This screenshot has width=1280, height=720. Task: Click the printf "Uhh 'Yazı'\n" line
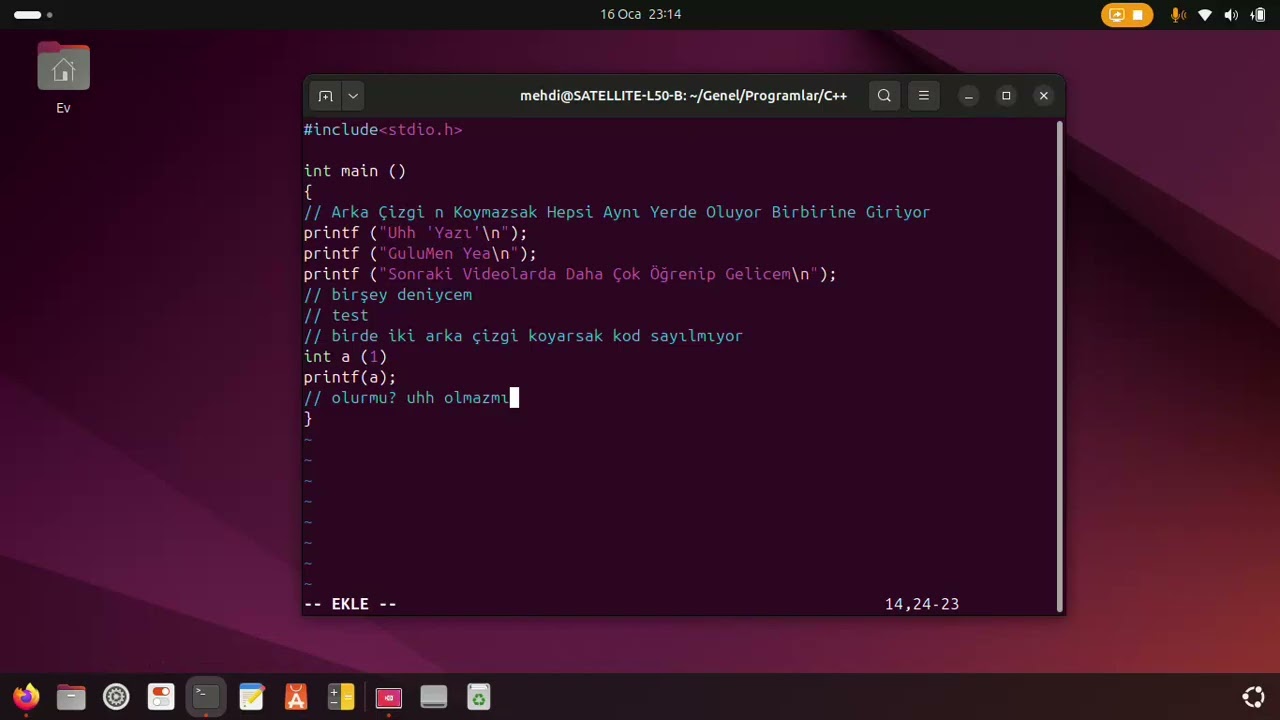click(415, 233)
